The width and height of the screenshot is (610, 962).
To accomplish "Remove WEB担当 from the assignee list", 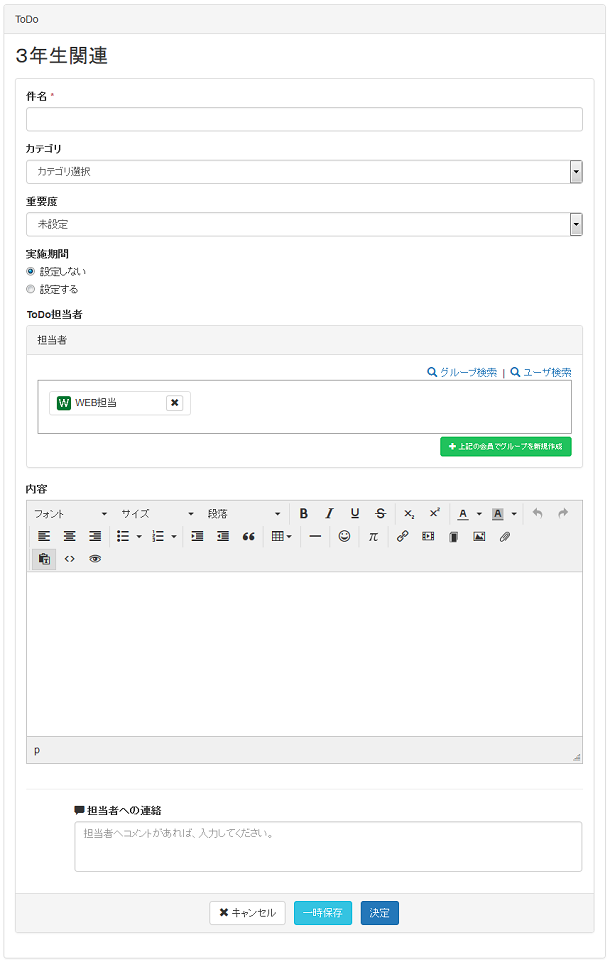I will (x=174, y=402).
